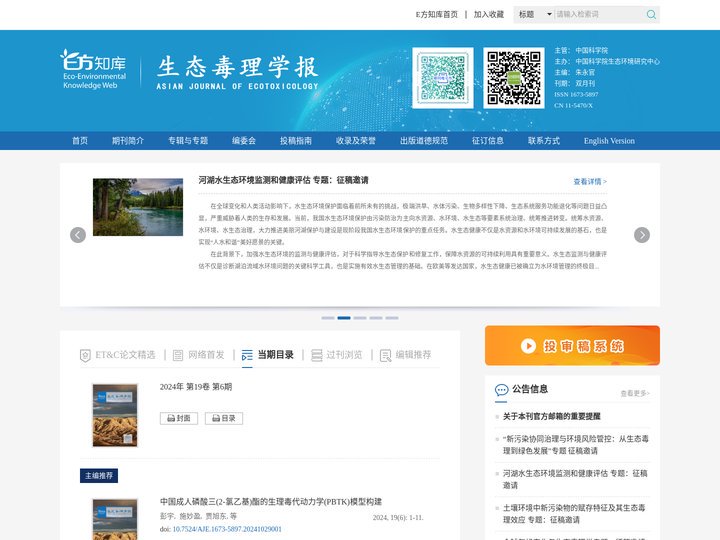
Task: Select second (active) carousel indicator
Action: point(344,318)
